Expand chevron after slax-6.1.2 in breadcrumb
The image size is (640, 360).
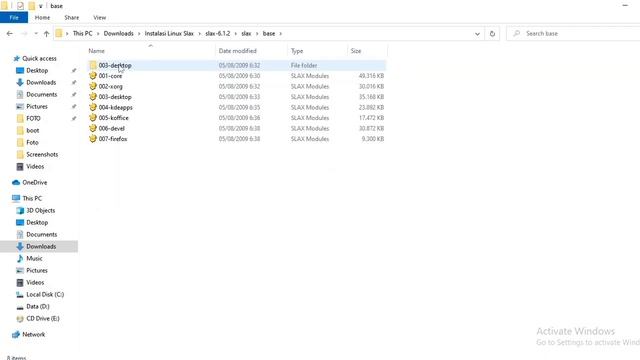coord(236,33)
